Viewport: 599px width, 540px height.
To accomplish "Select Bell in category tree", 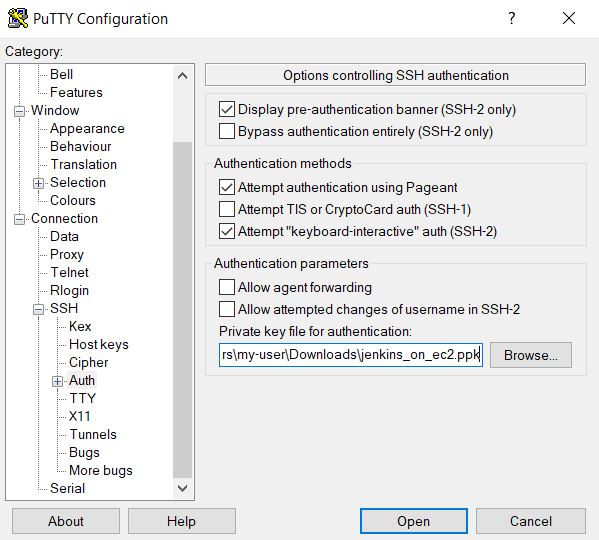I will tap(62, 74).
